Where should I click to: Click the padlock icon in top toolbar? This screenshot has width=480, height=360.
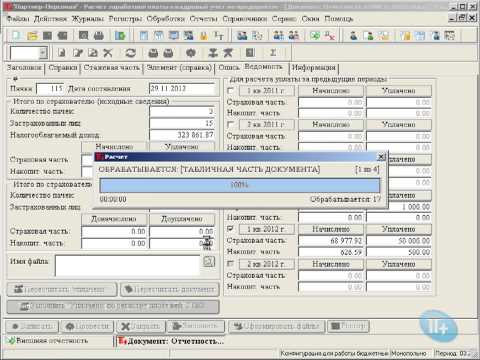[204, 35]
